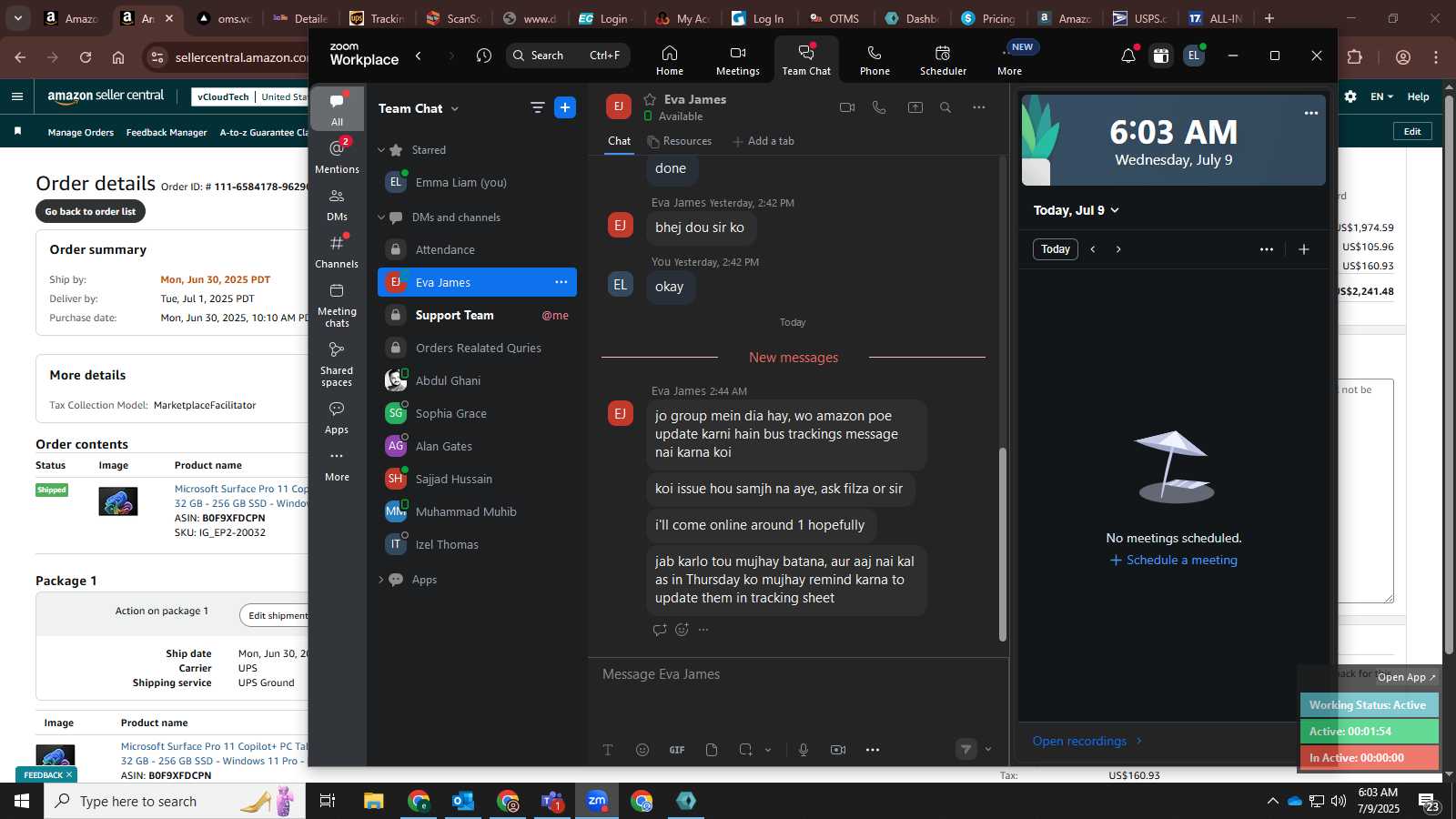Screen dimensions: 1456x819
Task: Open Outlook from the Windows taskbar
Action: (463, 801)
